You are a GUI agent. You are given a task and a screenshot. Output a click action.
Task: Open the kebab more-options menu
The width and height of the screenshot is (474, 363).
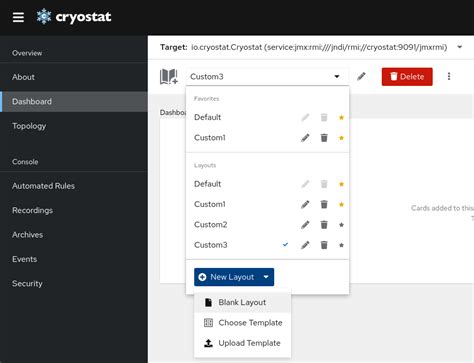click(449, 76)
